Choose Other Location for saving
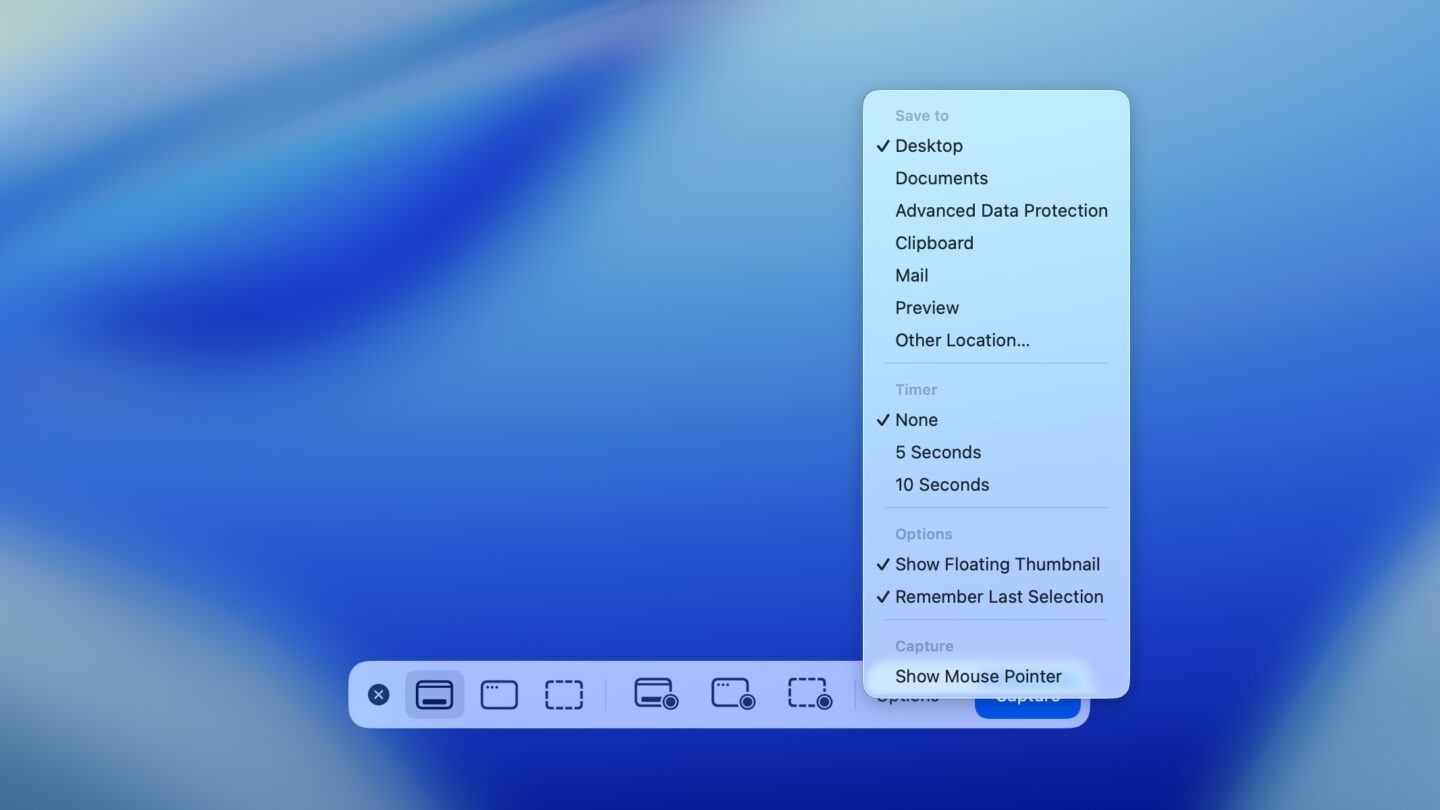This screenshot has width=1440, height=810. 962,340
